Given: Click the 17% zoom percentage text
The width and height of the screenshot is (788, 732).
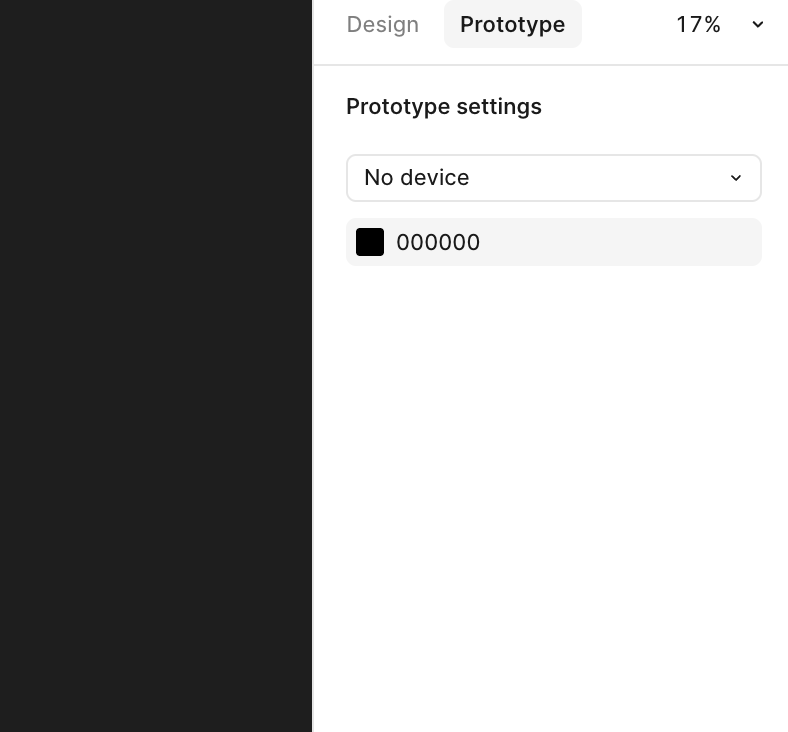Looking at the screenshot, I should point(698,25).
